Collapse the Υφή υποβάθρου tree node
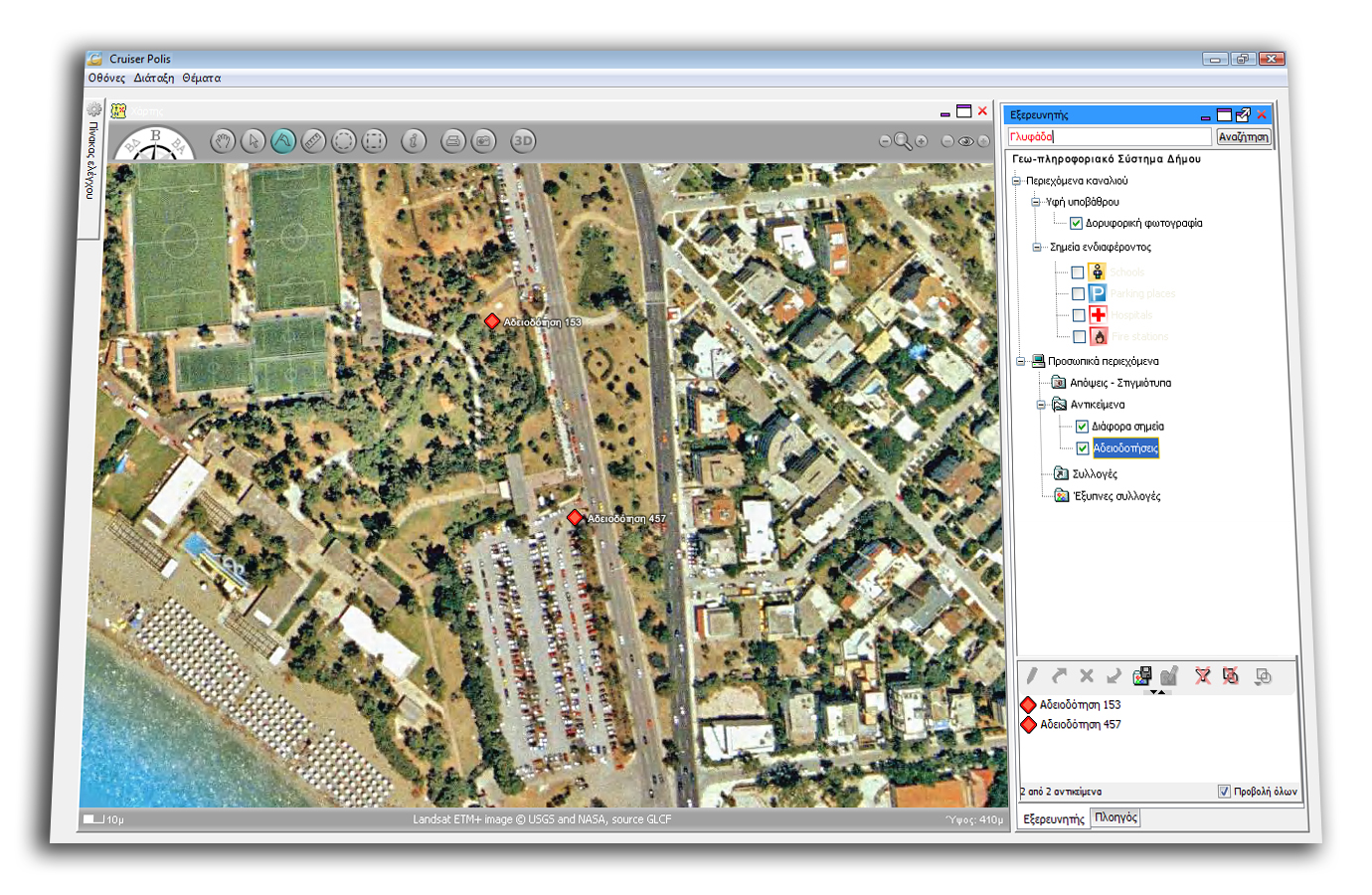 (x=1035, y=201)
